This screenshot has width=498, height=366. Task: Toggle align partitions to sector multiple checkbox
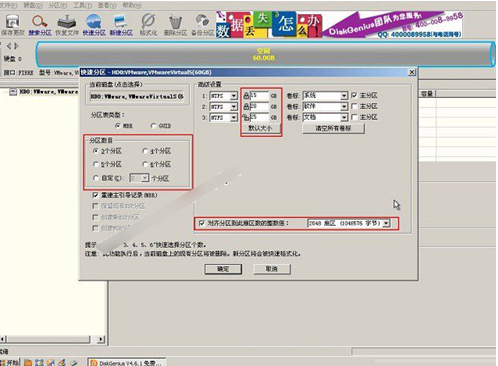[x=201, y=223]
